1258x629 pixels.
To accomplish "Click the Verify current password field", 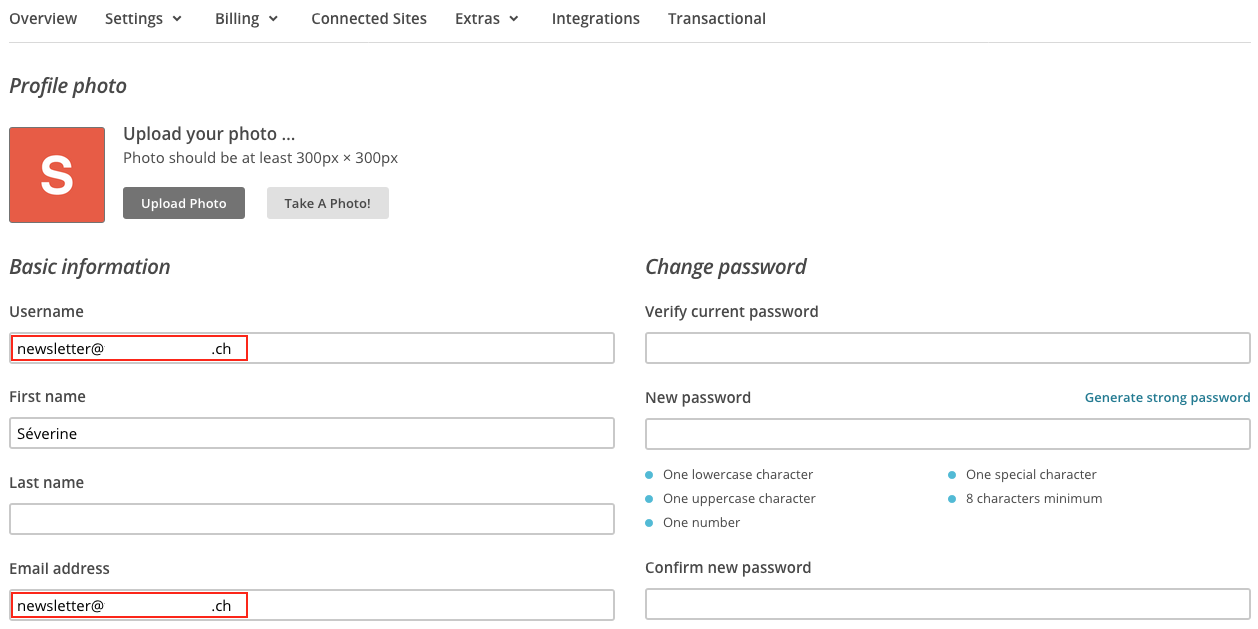I will [947, 349].
